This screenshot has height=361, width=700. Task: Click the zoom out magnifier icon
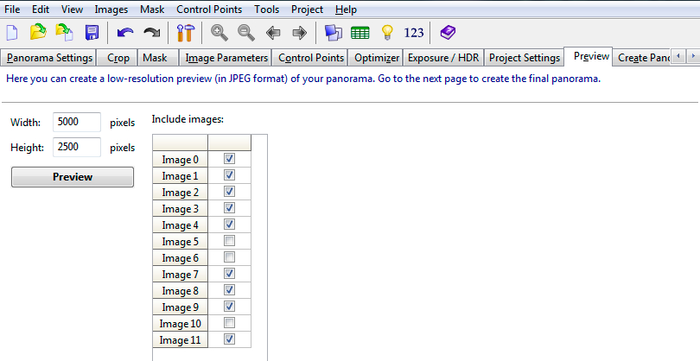pos(246,33)
